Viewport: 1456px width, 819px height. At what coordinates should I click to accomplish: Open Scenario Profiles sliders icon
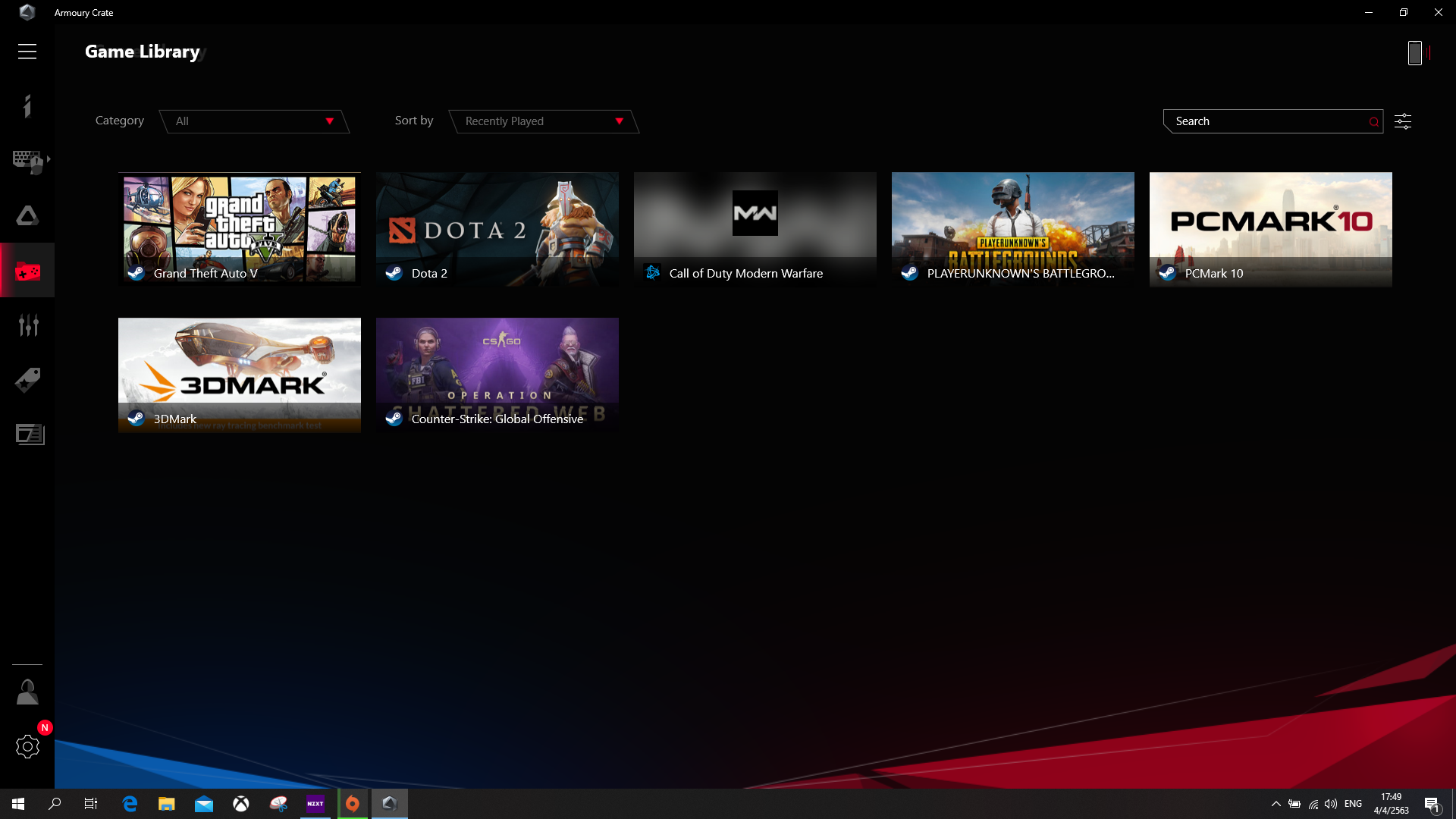pos(28,325)
